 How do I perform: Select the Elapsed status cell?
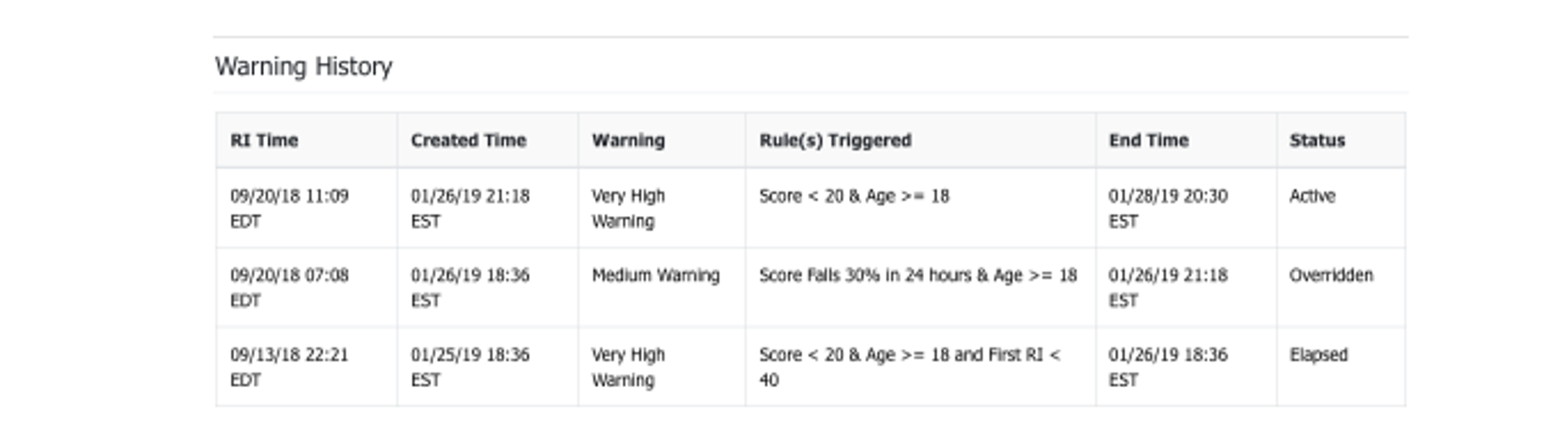pyautogui.click(x=1319, y=354)
